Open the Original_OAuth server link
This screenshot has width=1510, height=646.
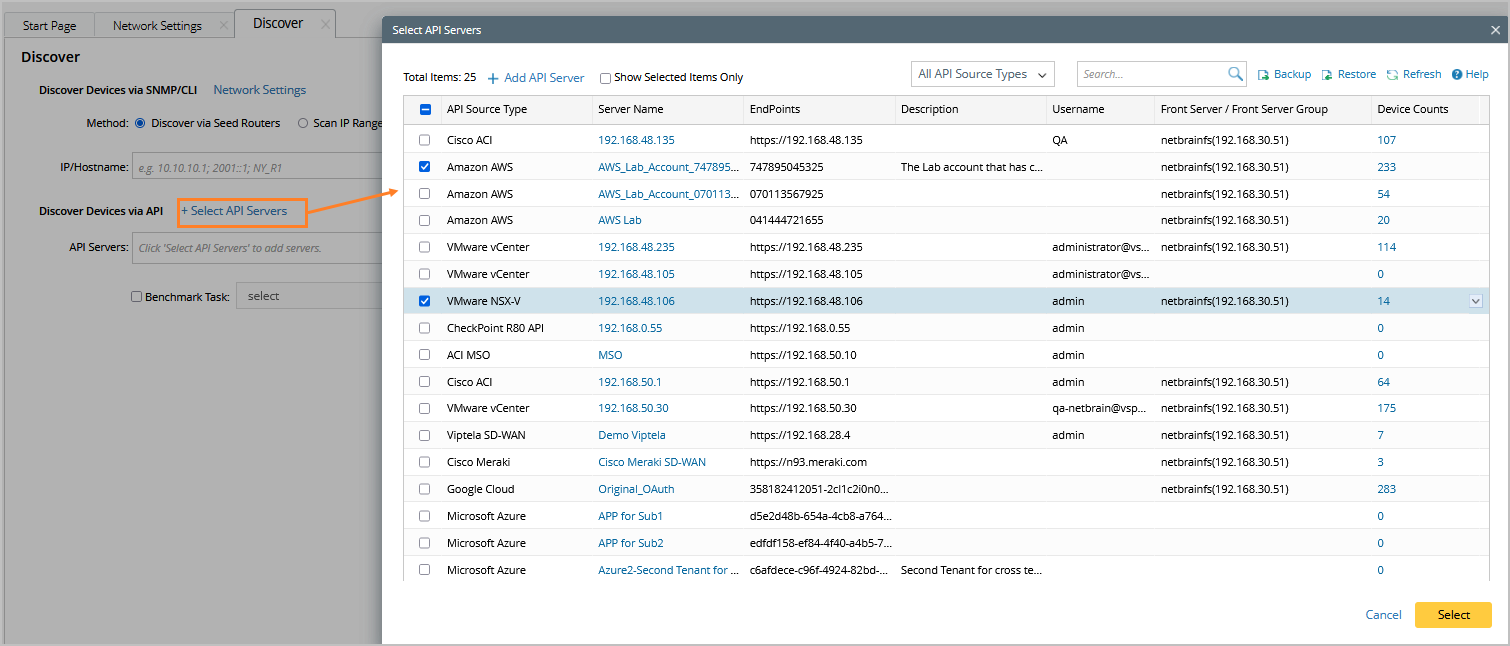(636, 489)
